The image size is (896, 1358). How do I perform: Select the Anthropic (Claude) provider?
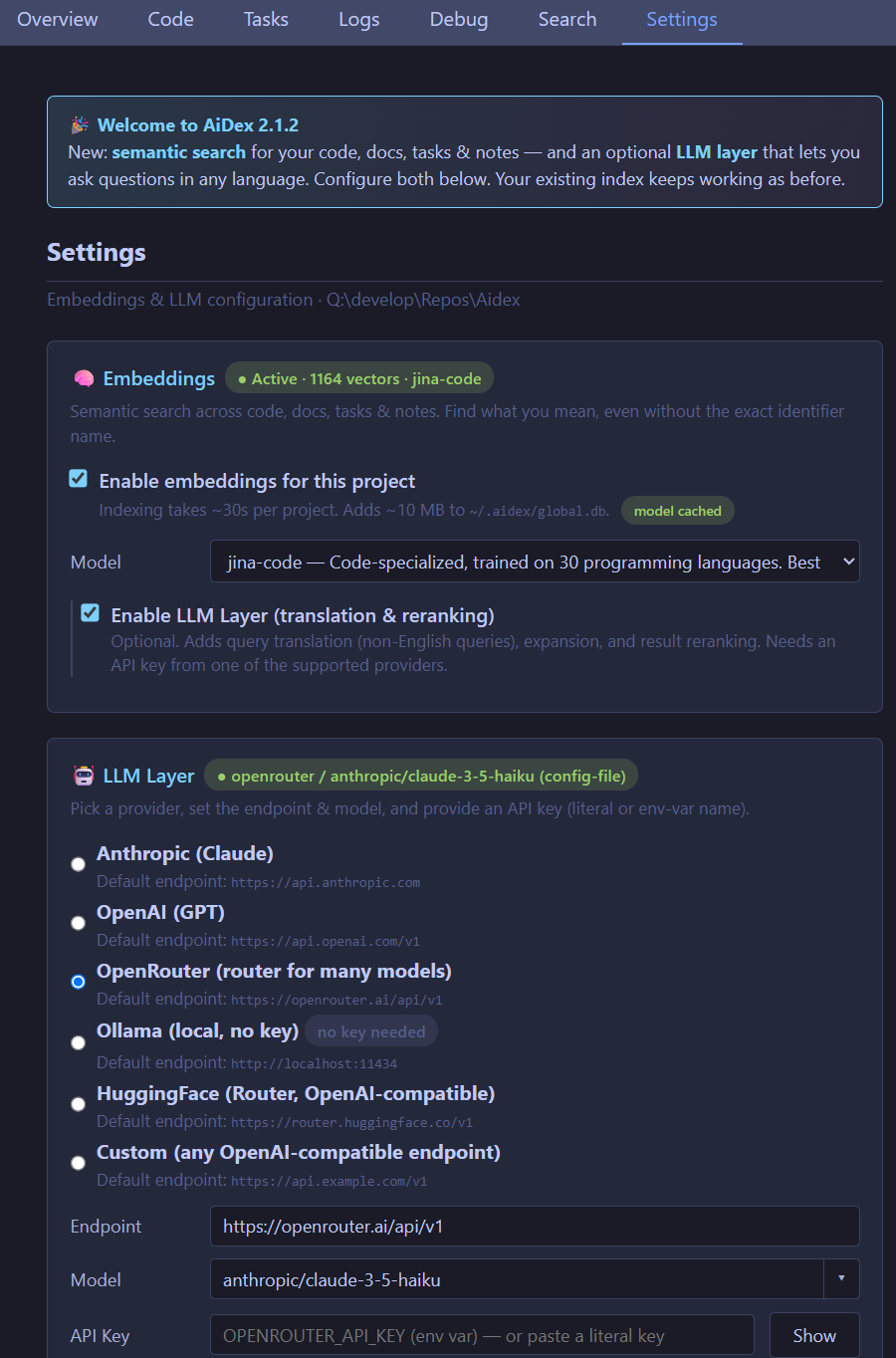(x=78, y=864)
